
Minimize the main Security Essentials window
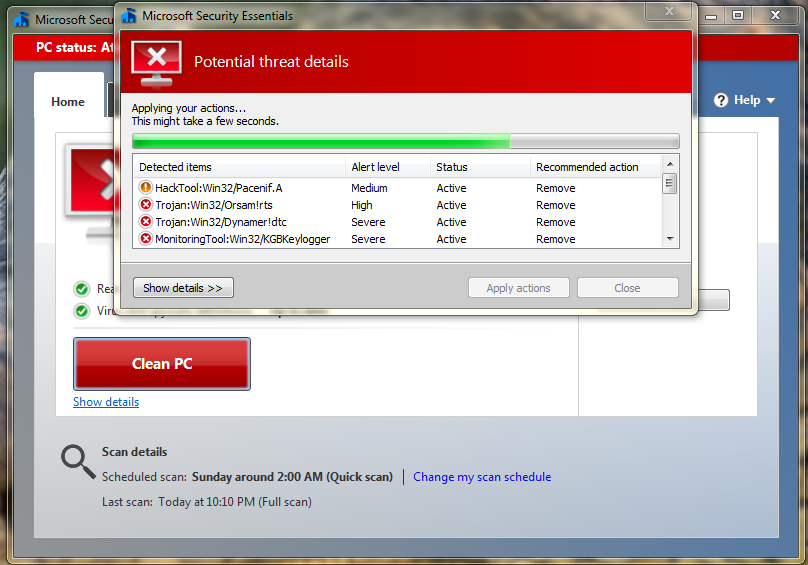(x=711, y=16)
